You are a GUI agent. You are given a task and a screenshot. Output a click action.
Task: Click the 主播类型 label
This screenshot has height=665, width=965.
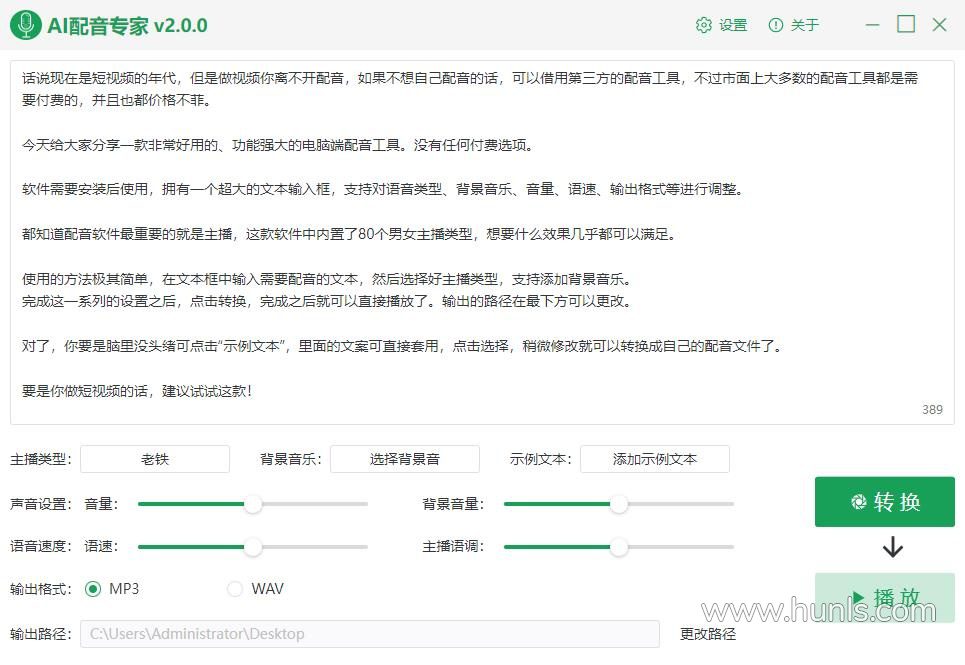(41, 460)
